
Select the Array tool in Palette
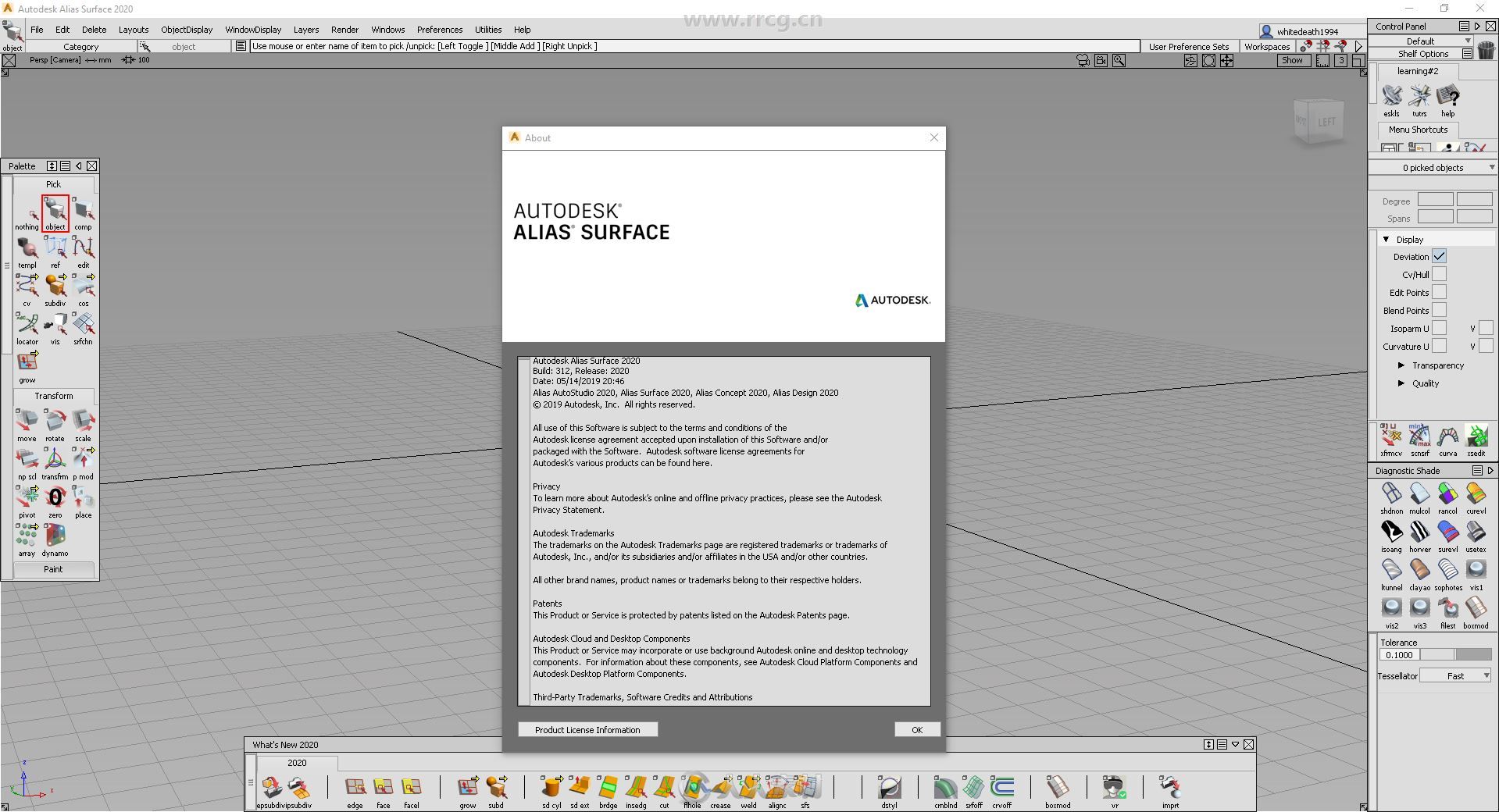coord(27,540)
